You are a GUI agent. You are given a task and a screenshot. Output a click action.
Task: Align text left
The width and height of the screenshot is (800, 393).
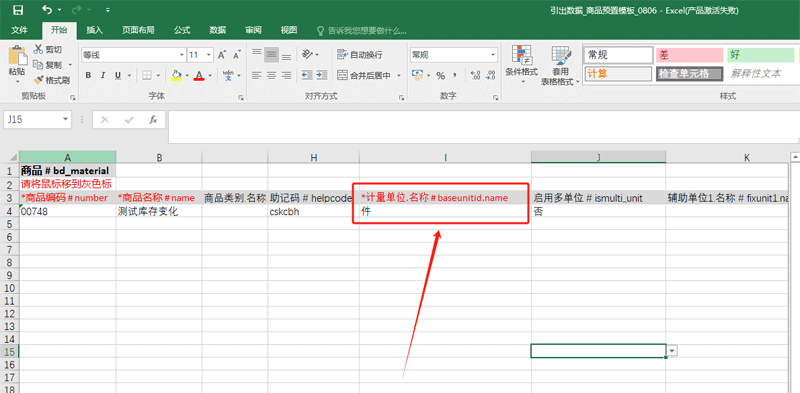(x=257, y=76)
